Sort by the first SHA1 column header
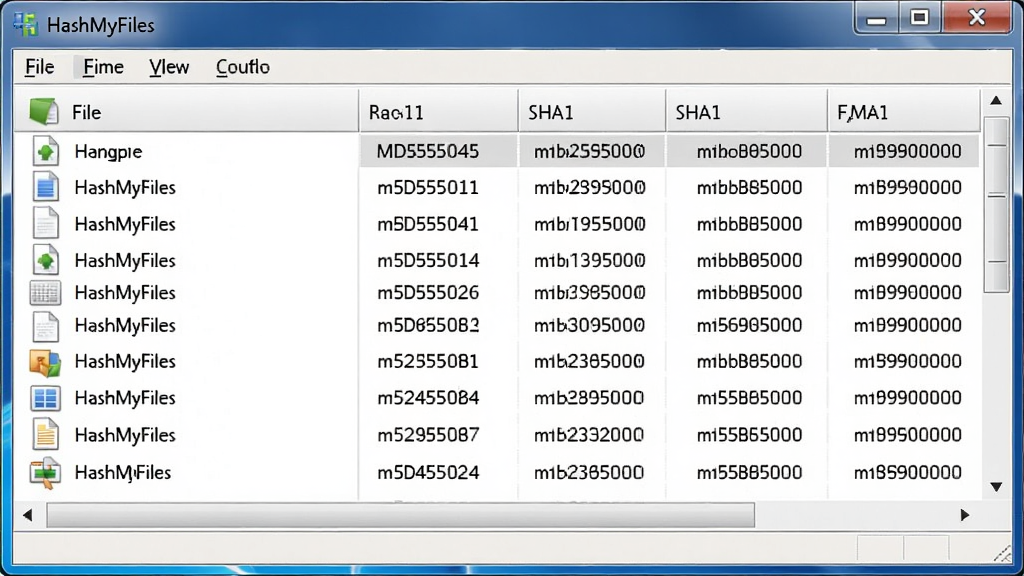Image resolution: width=1024 pixels, height=576 pixels. click(x=592, y=112)
